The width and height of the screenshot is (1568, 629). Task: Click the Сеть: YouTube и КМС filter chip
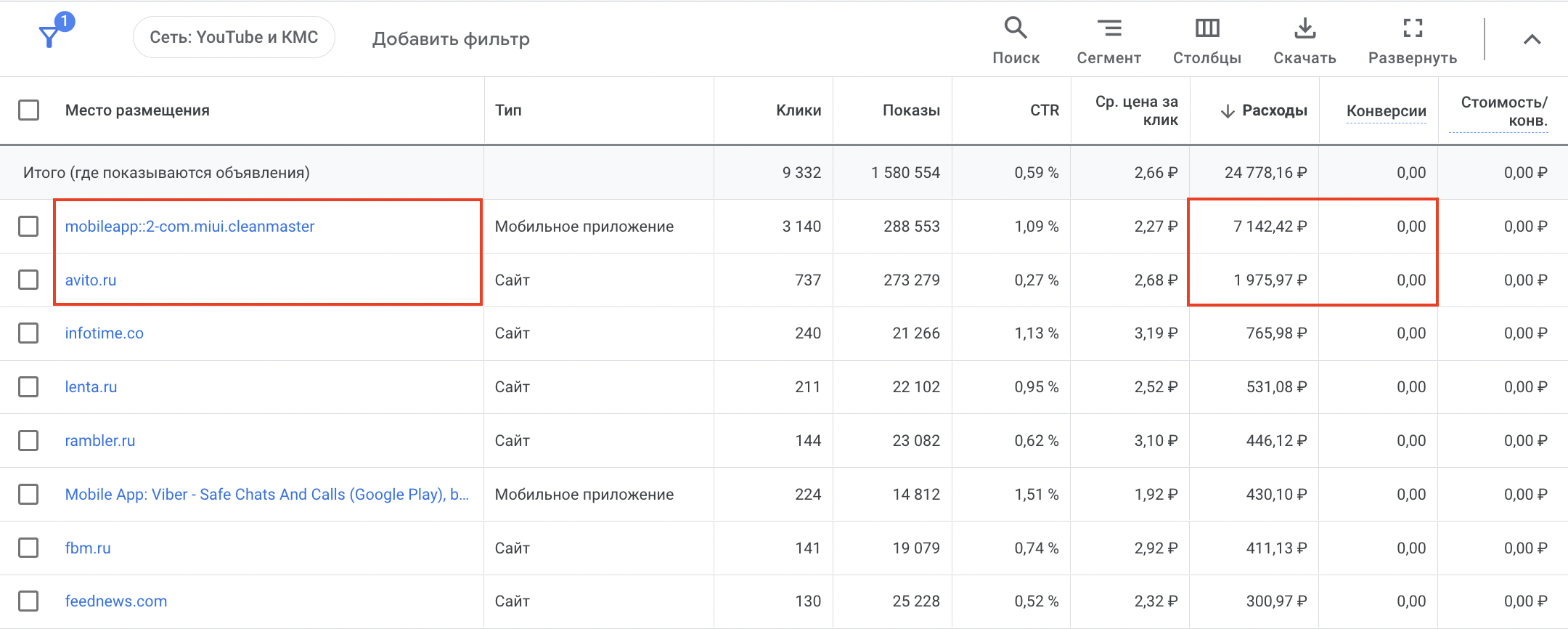pyautogui.click(x=234, y=37)
